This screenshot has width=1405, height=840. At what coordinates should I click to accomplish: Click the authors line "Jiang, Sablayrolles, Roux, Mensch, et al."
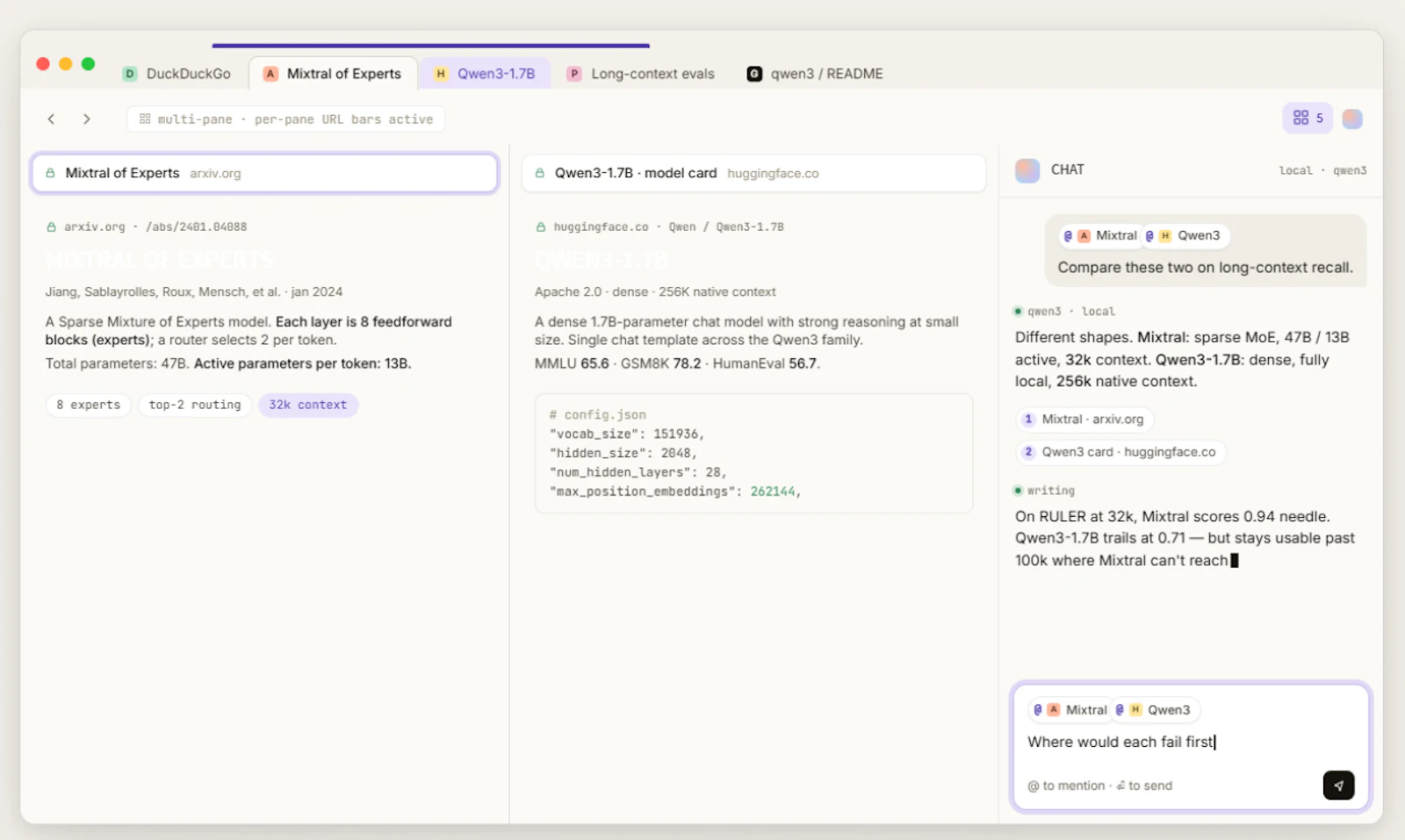coord(163,292)
